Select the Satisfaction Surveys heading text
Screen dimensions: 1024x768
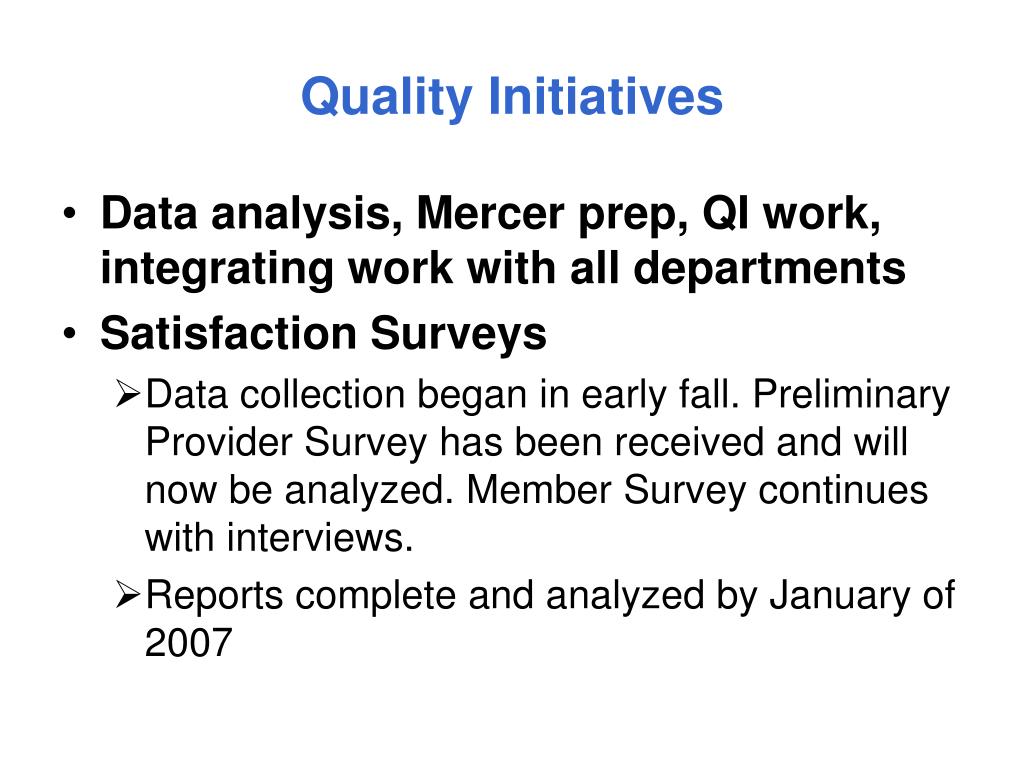tap(323, 334)
